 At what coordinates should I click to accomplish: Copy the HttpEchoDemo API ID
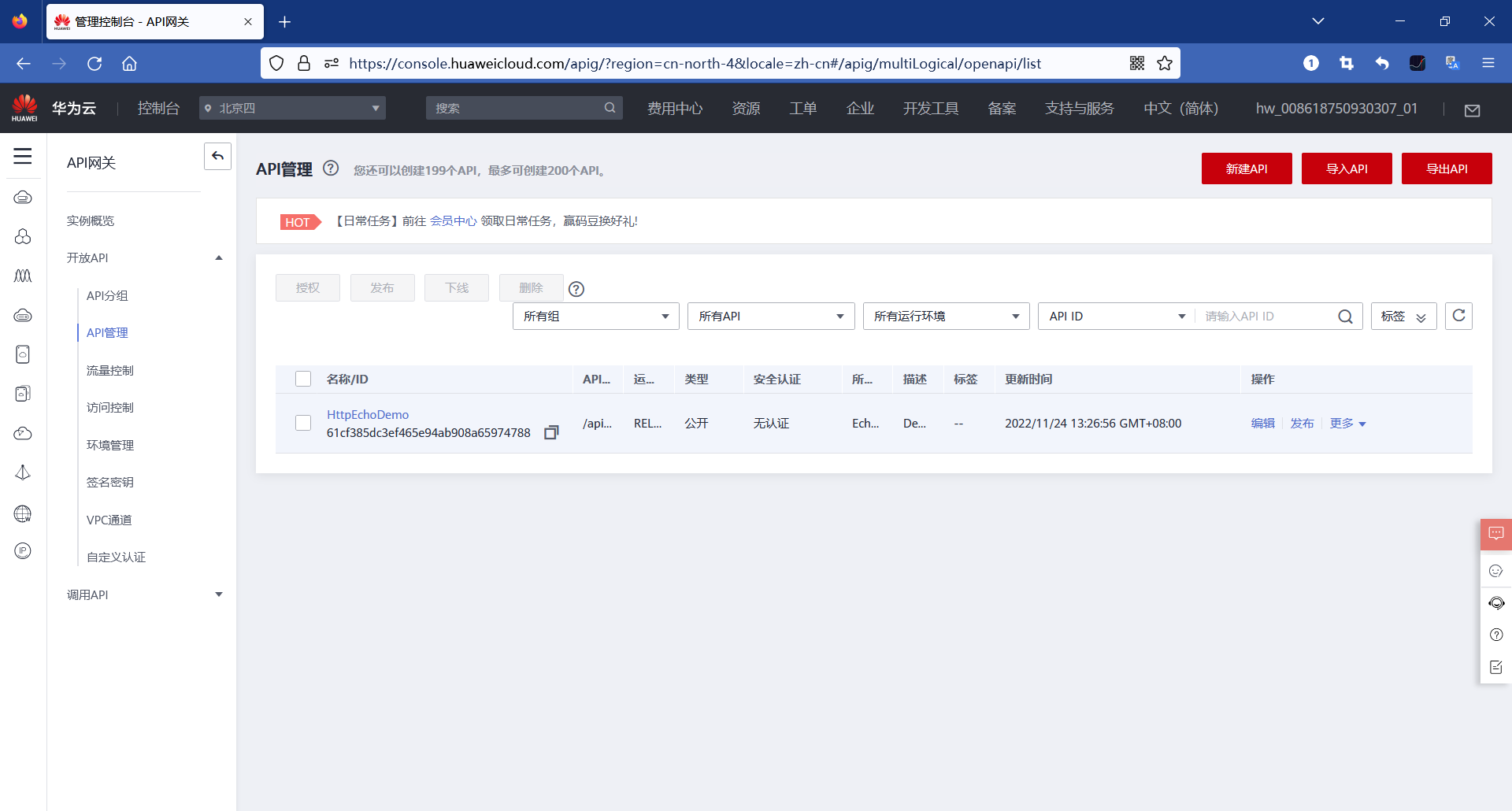551,432
